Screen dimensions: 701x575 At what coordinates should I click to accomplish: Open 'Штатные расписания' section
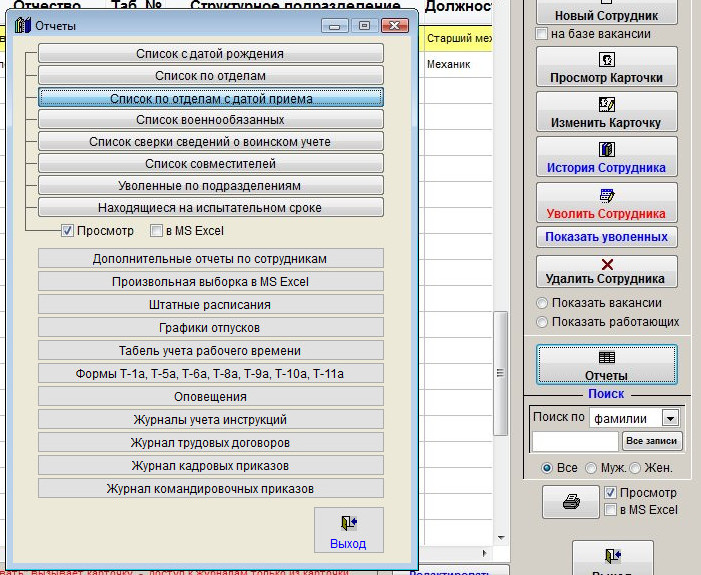tap(211, 304)
